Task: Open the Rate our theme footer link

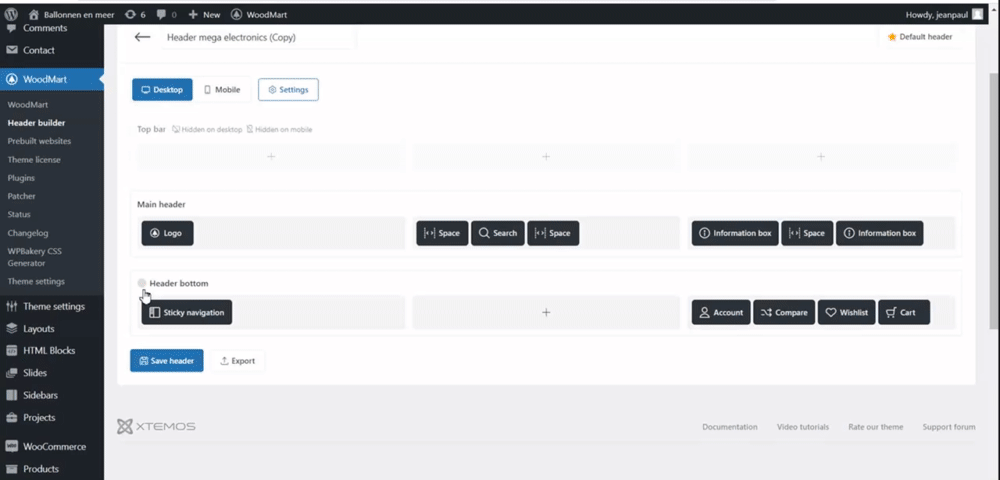Action: click(x=876, y=427)
